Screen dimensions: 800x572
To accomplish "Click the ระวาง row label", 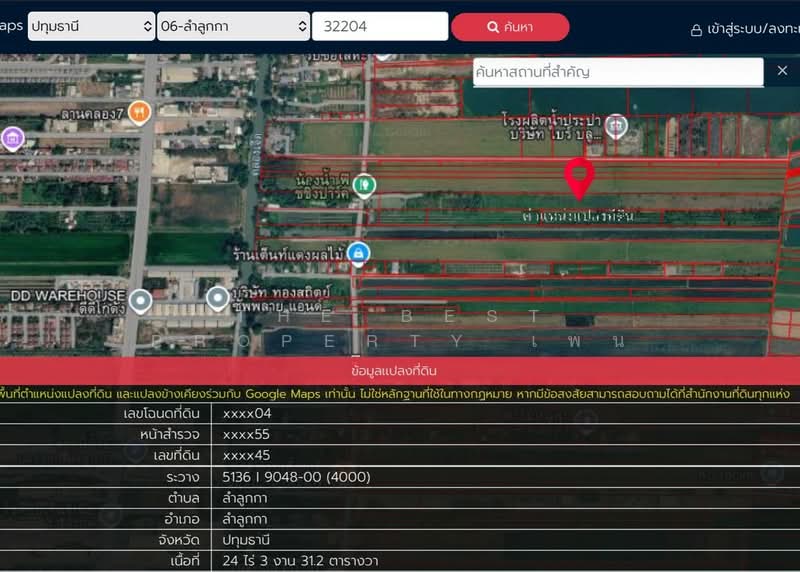I will pos(183,477).
